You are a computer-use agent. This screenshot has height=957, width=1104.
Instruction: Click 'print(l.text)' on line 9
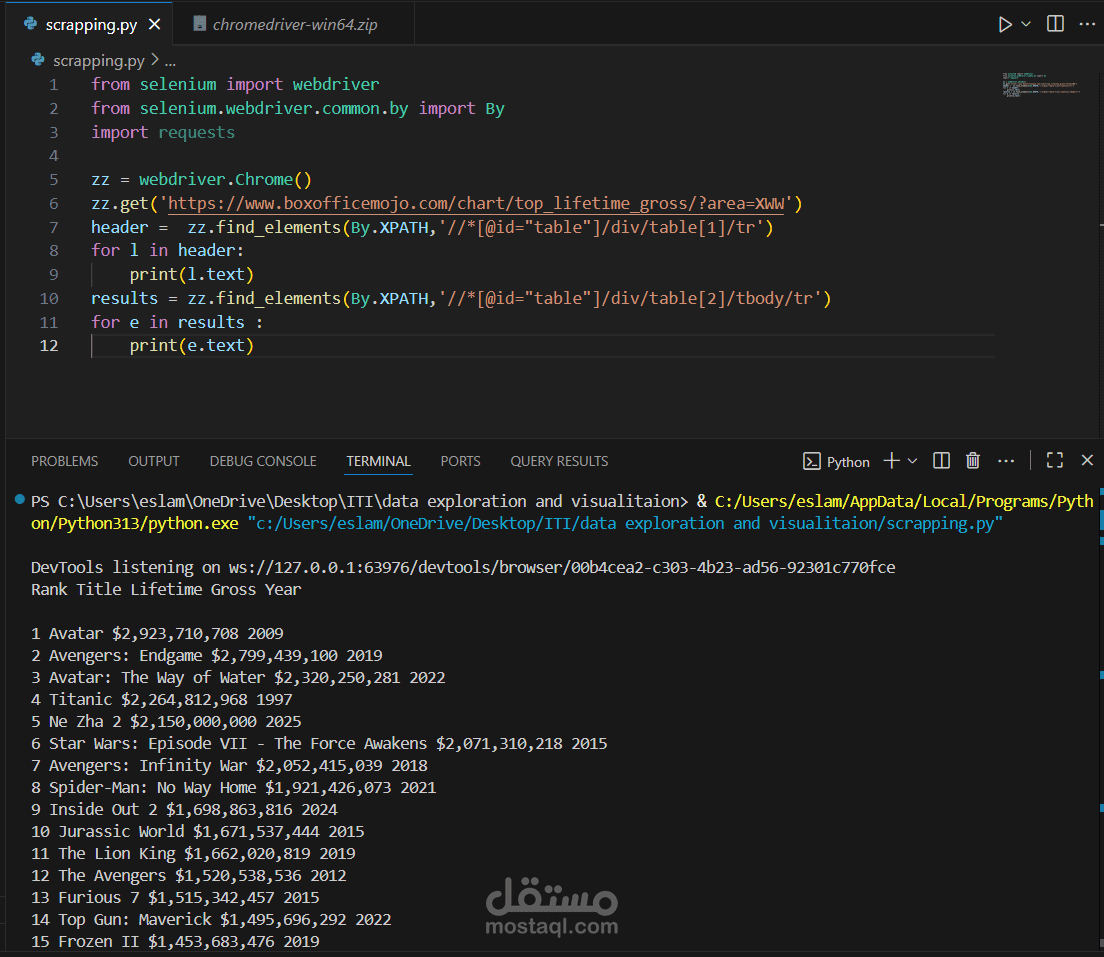click(192, 275)
